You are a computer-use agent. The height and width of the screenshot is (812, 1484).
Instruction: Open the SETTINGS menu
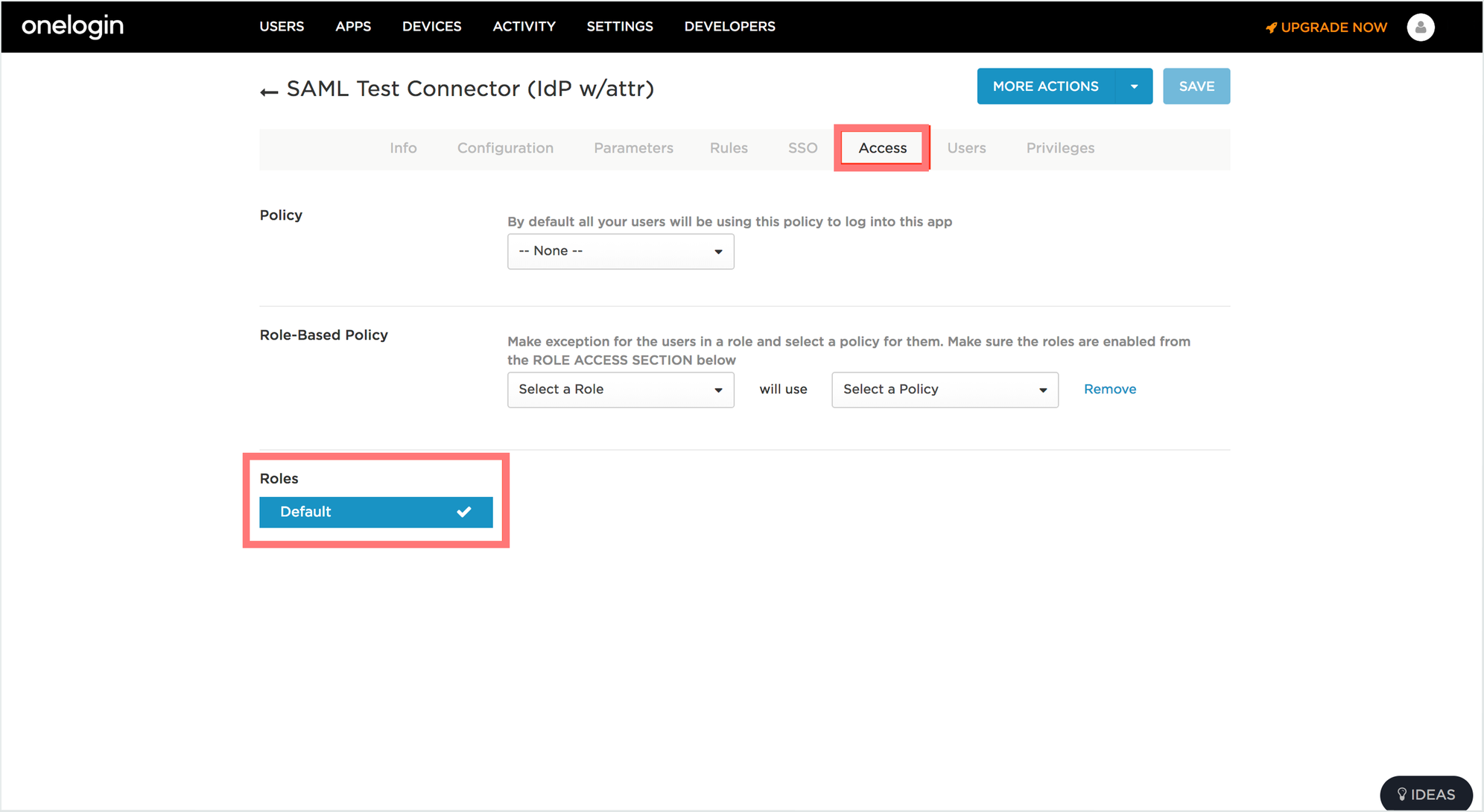tap(620, 26)
